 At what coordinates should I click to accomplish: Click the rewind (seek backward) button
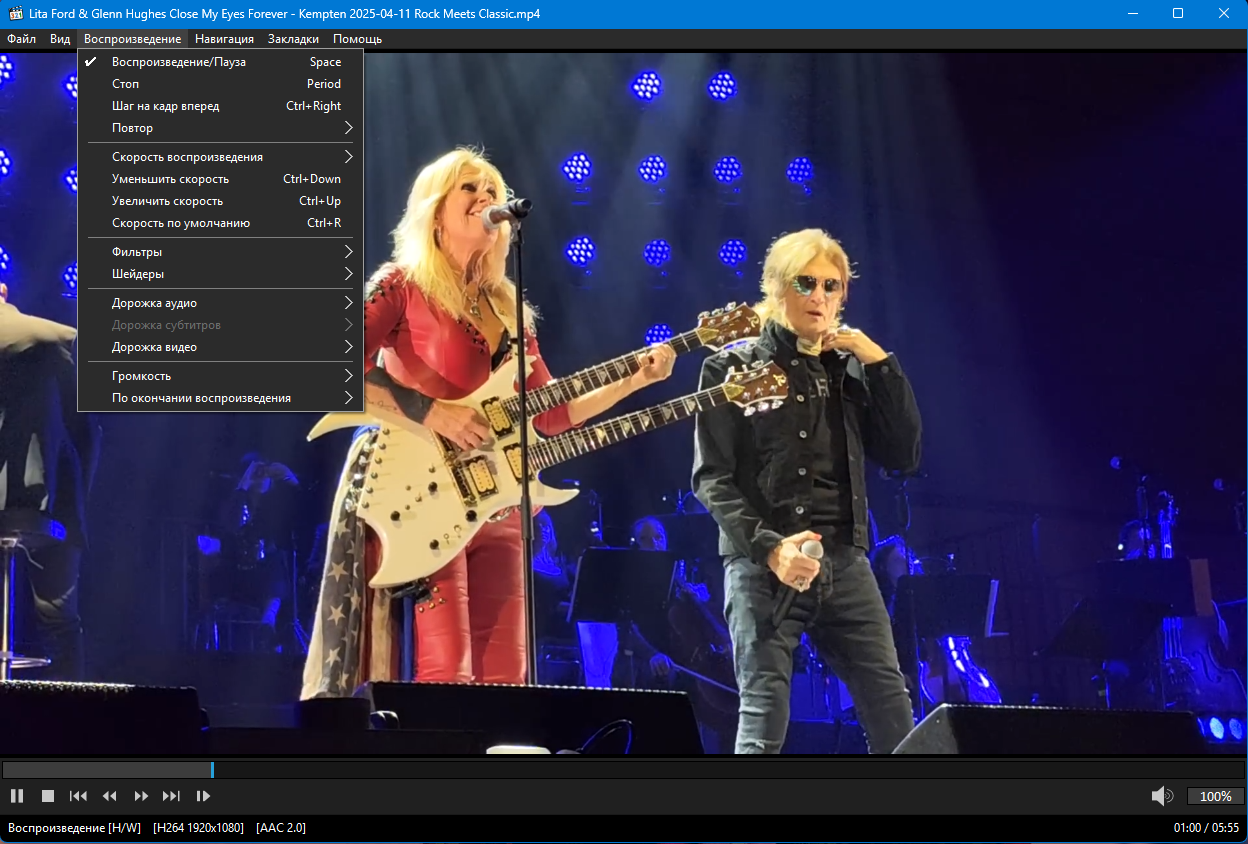pos(110,796)
